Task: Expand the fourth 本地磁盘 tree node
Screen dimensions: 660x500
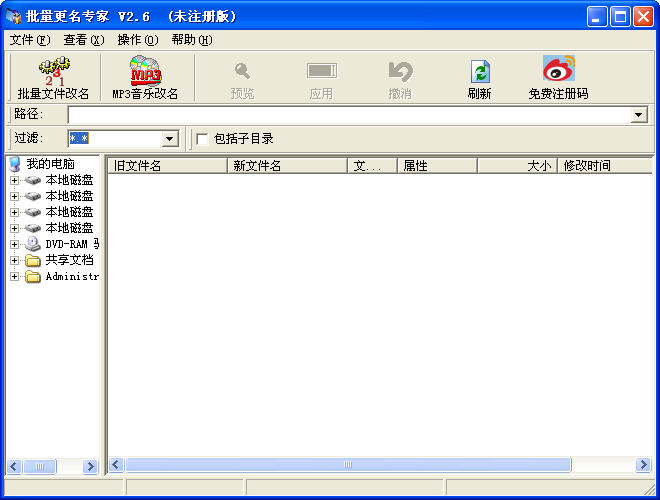Action: pyautogui.click(x=14, y=228)
